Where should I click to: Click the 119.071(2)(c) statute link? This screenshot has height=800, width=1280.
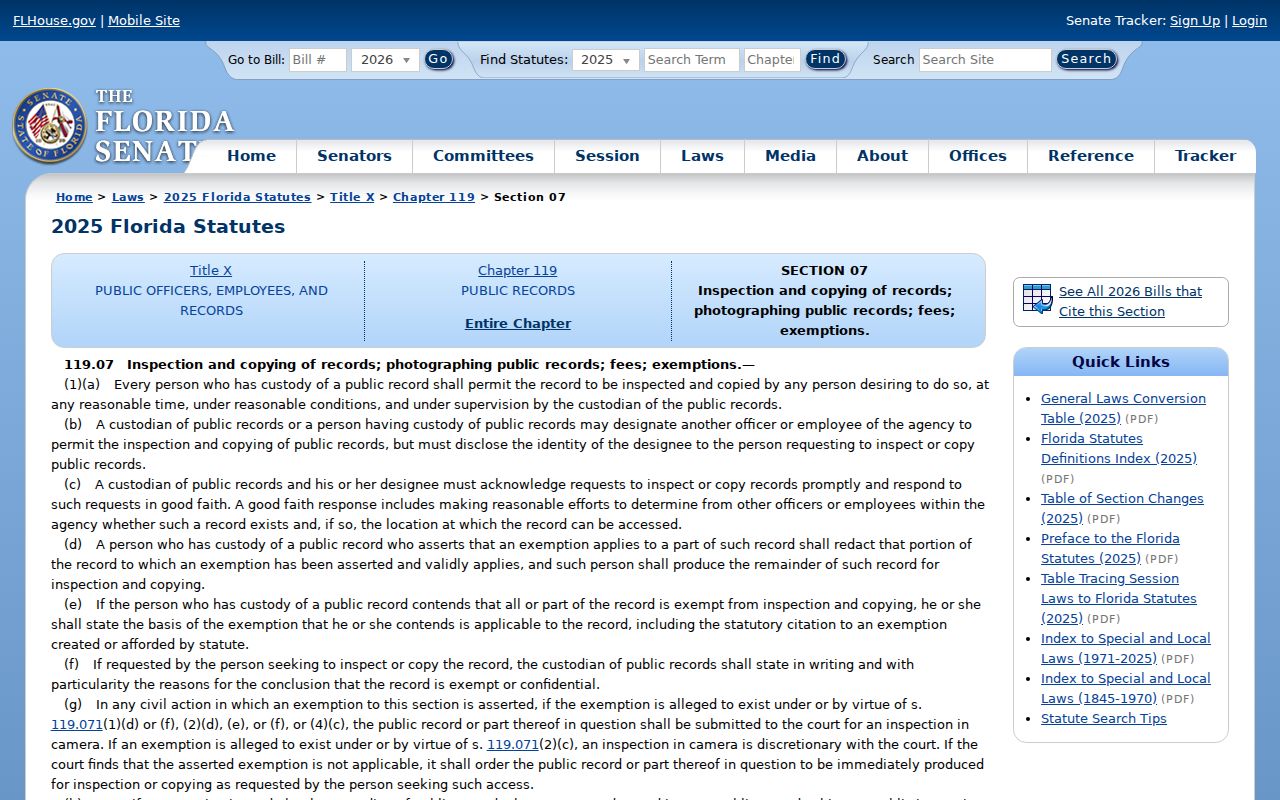point(513,745)
